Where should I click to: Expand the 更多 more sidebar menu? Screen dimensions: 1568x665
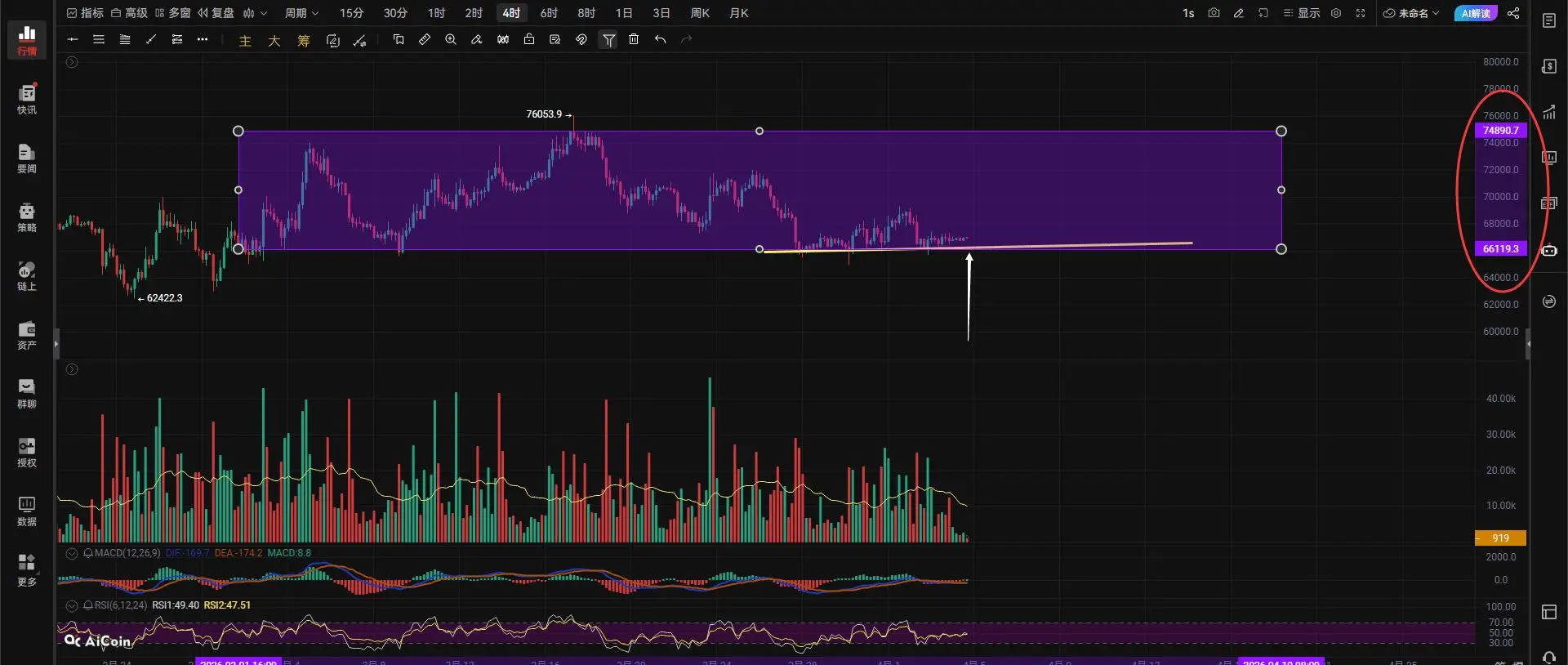(27, 570)
